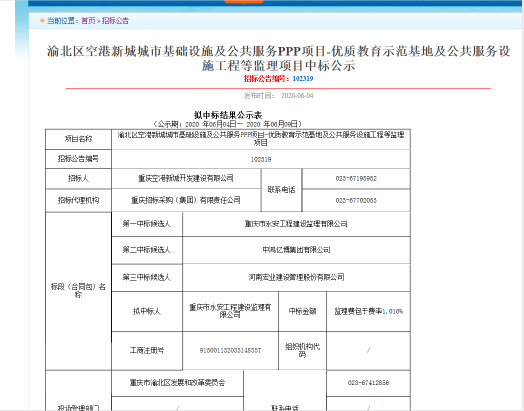Select the 组织机构代码 label cell
The height and width of the screenshot is (411, 524).
click(x=302, y=351)
